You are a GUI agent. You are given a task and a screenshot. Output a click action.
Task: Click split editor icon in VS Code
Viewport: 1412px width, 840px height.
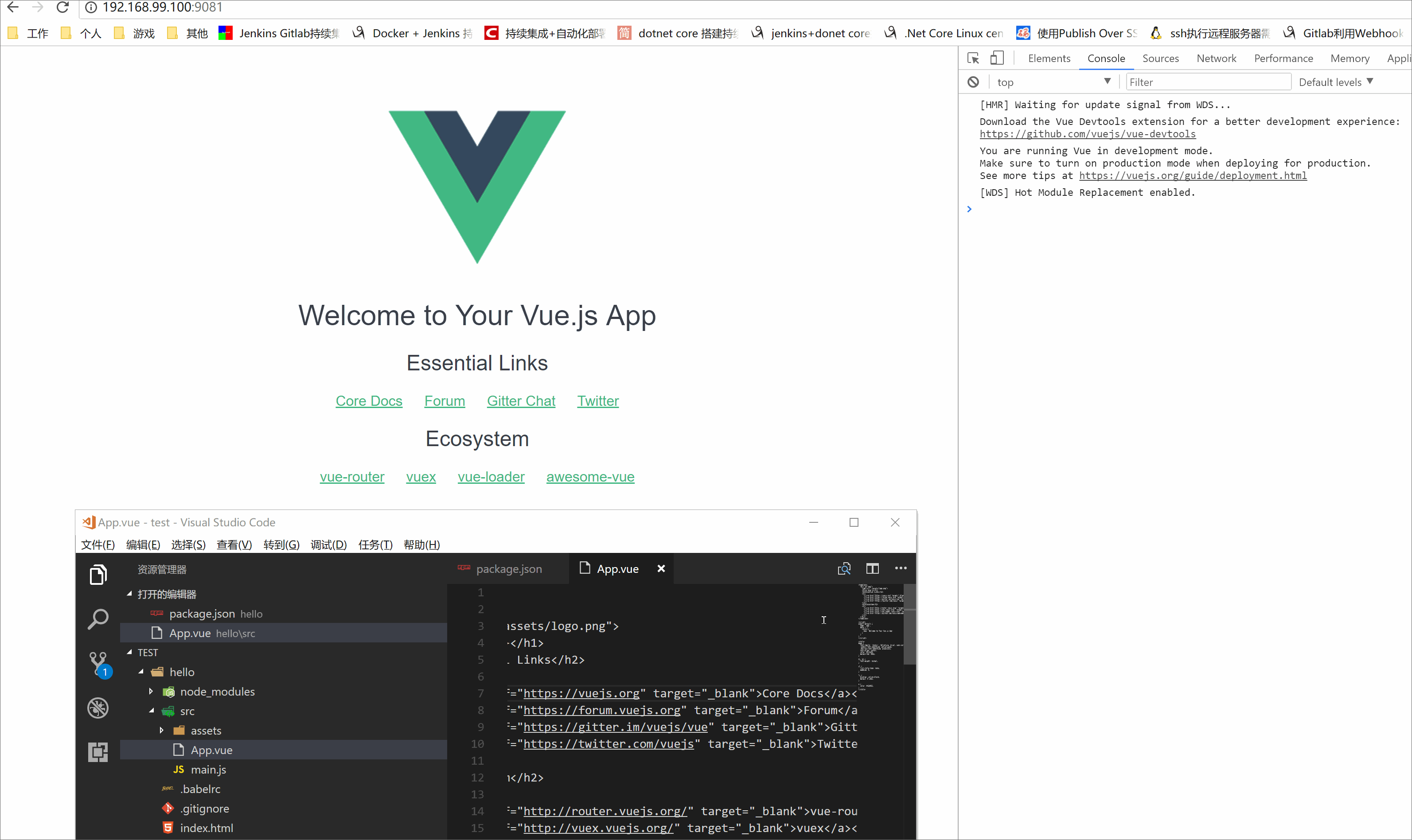pos(872,568)
